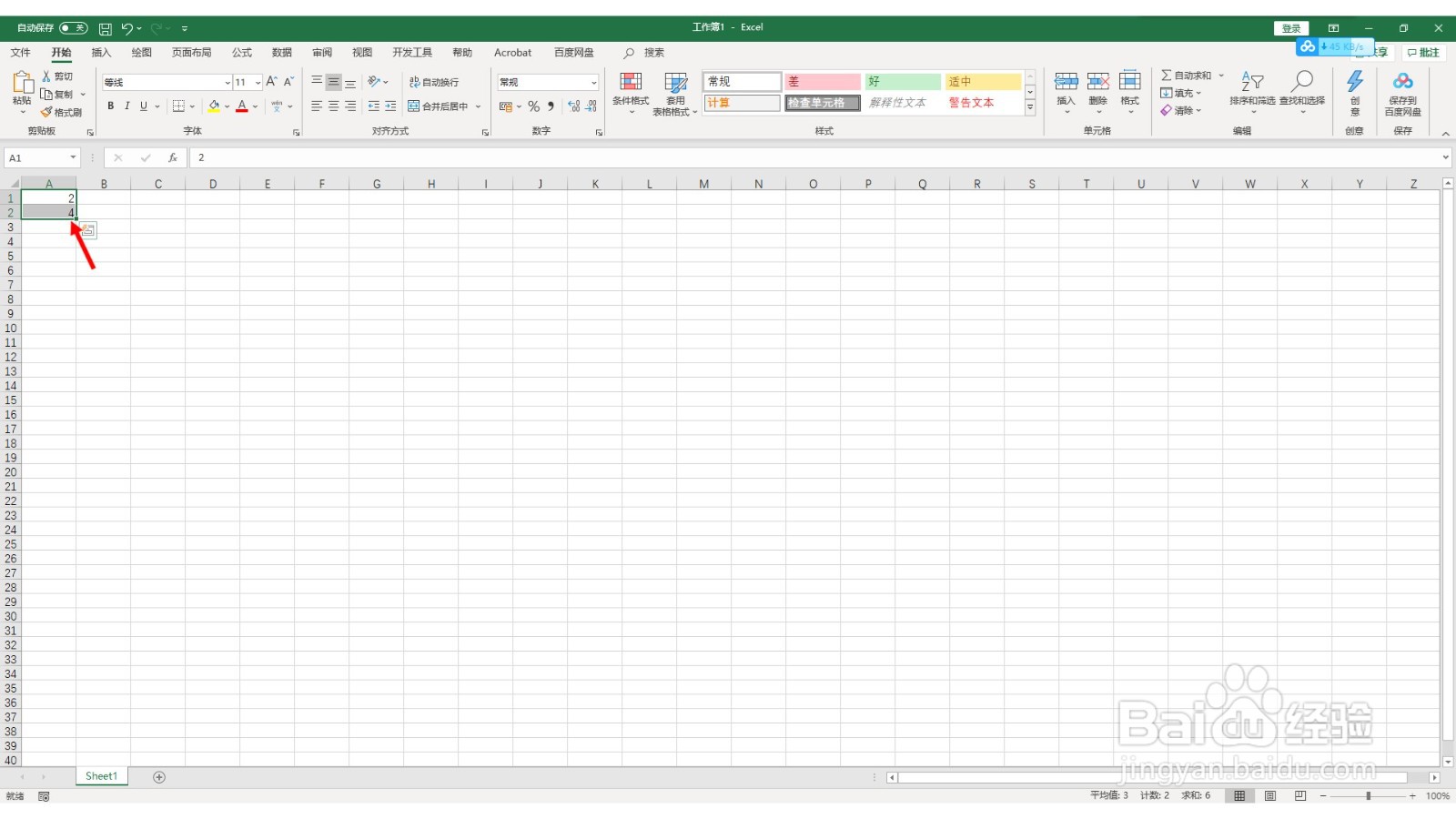Viewport: 1456px width, 819px height.
Task: Expand the formula bar
Action: coord(1446,157)
